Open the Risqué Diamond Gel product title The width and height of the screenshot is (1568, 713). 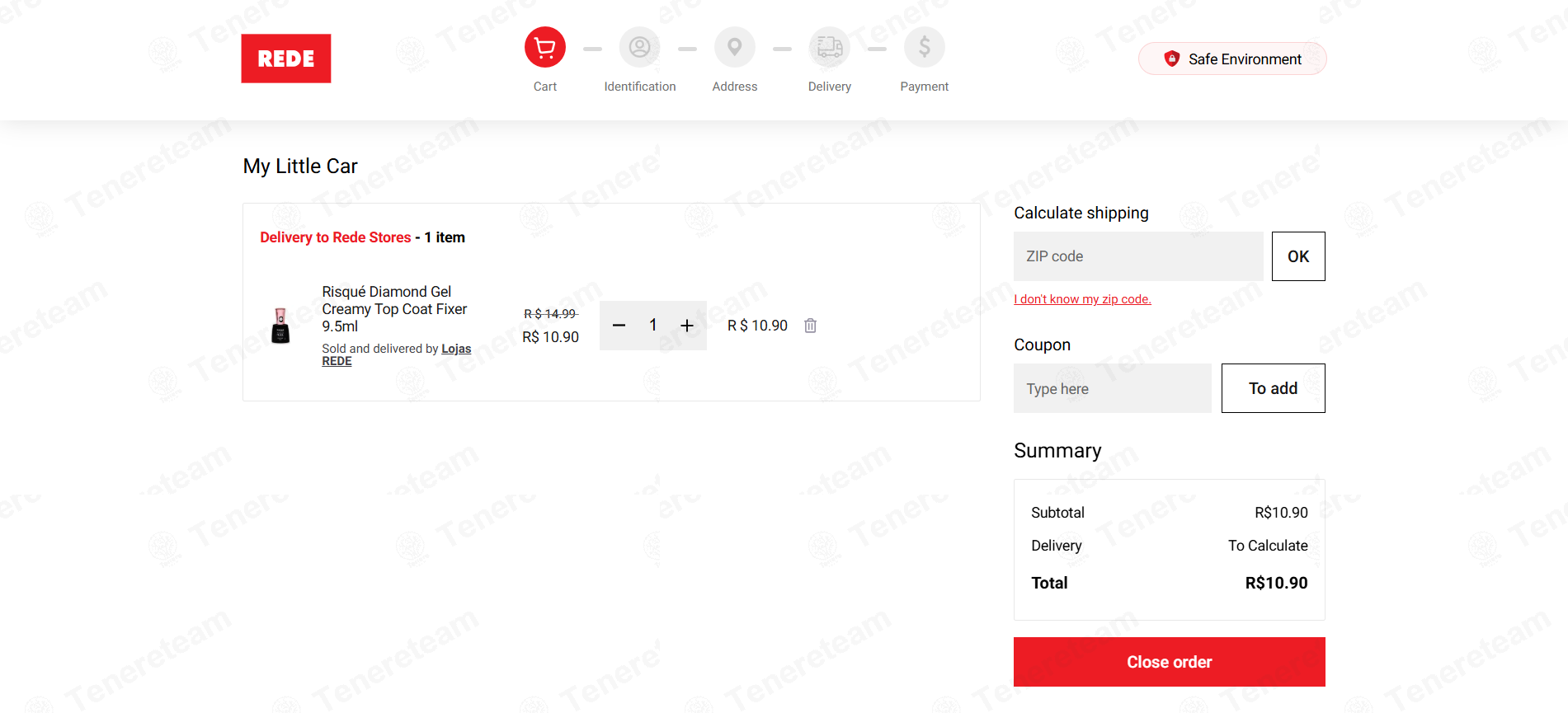tap(394, 309)
